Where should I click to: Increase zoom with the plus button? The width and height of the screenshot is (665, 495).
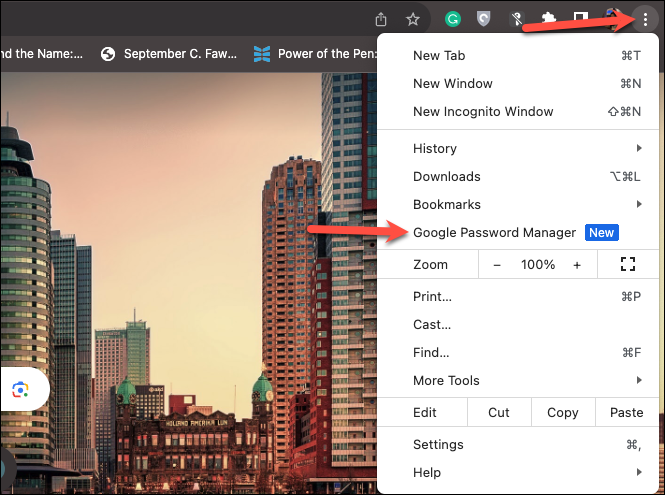[577, 265]
